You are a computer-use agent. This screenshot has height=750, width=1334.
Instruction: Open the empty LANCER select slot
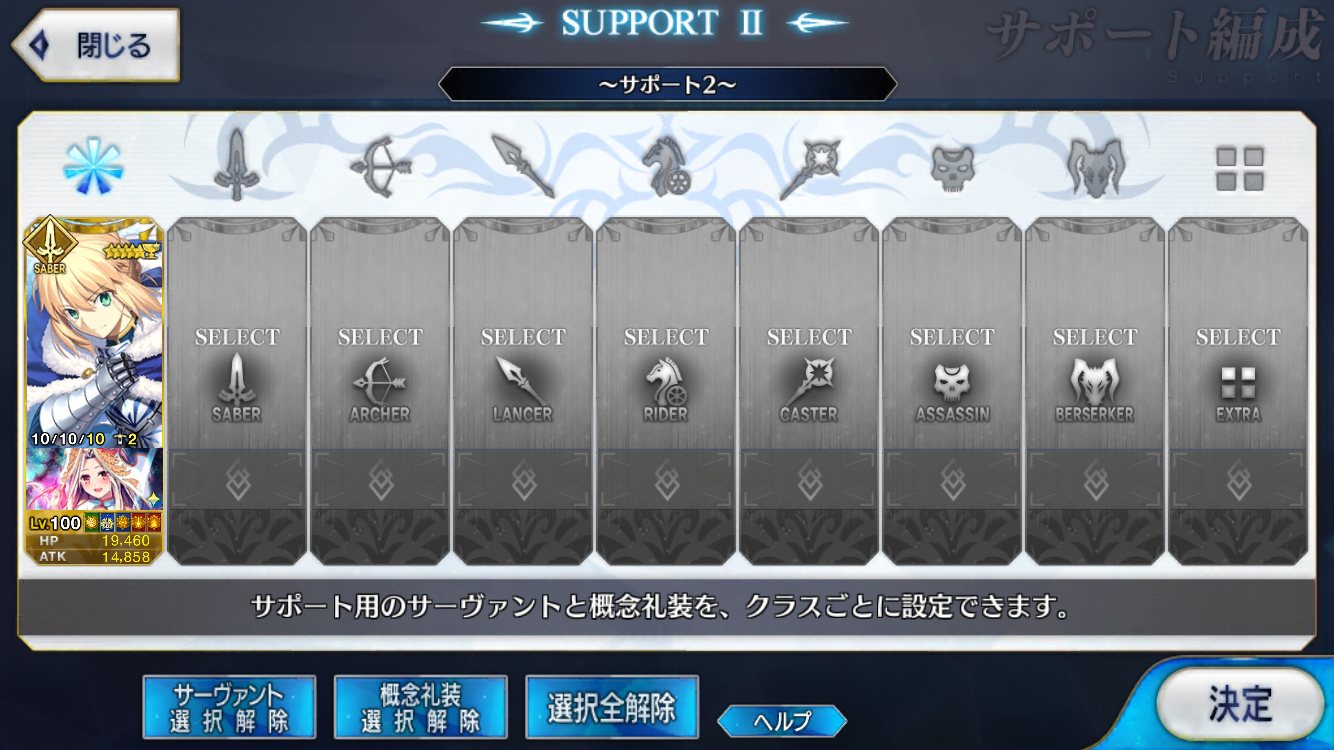[x=523, y=391]
